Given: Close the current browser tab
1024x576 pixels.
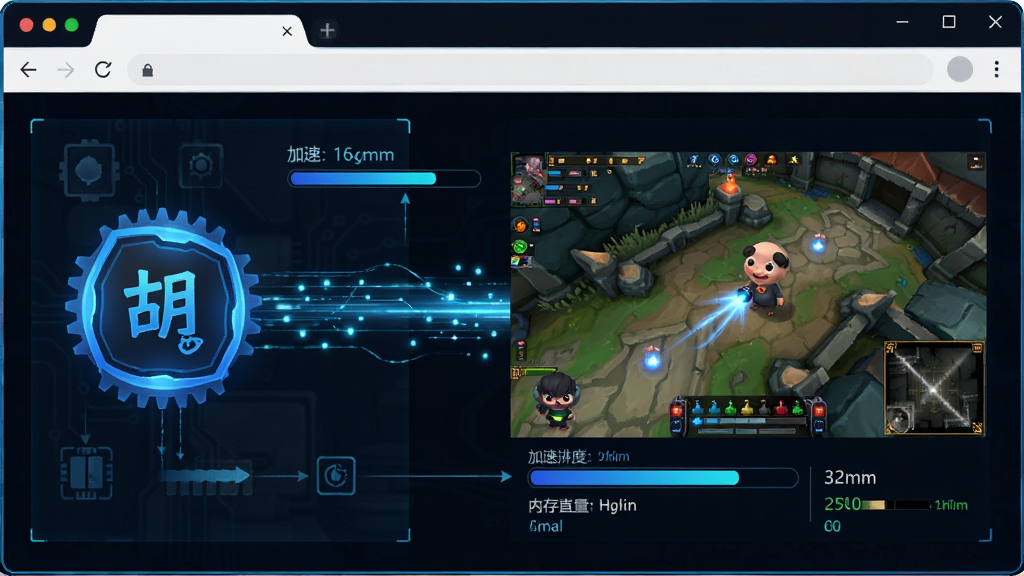Looking at the screenshot, I should point(287,31).
